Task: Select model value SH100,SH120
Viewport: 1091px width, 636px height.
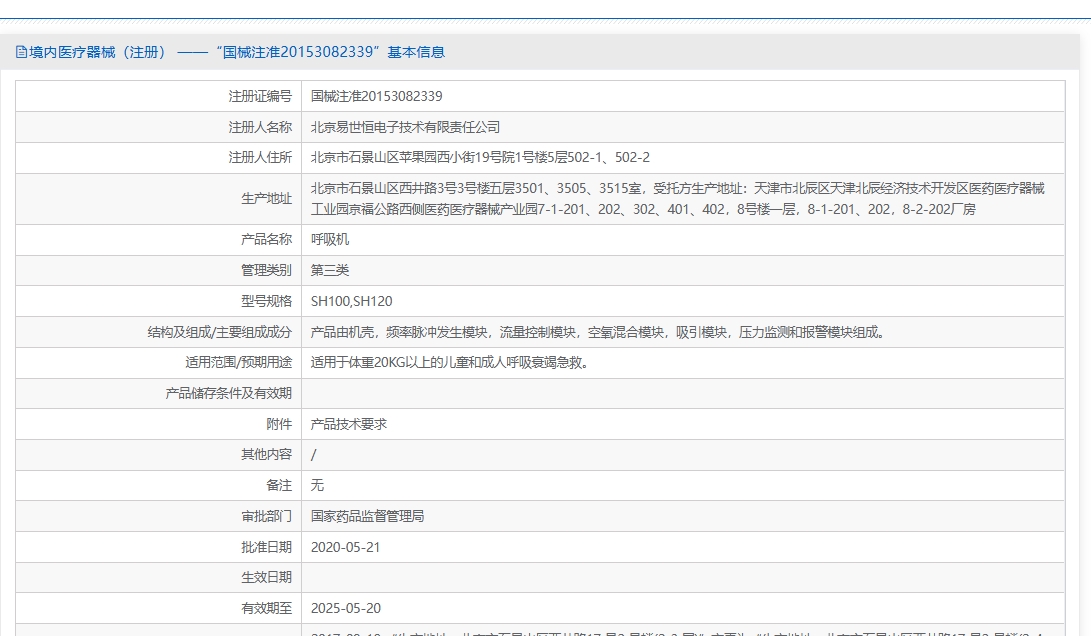Action: pos(351,301)
